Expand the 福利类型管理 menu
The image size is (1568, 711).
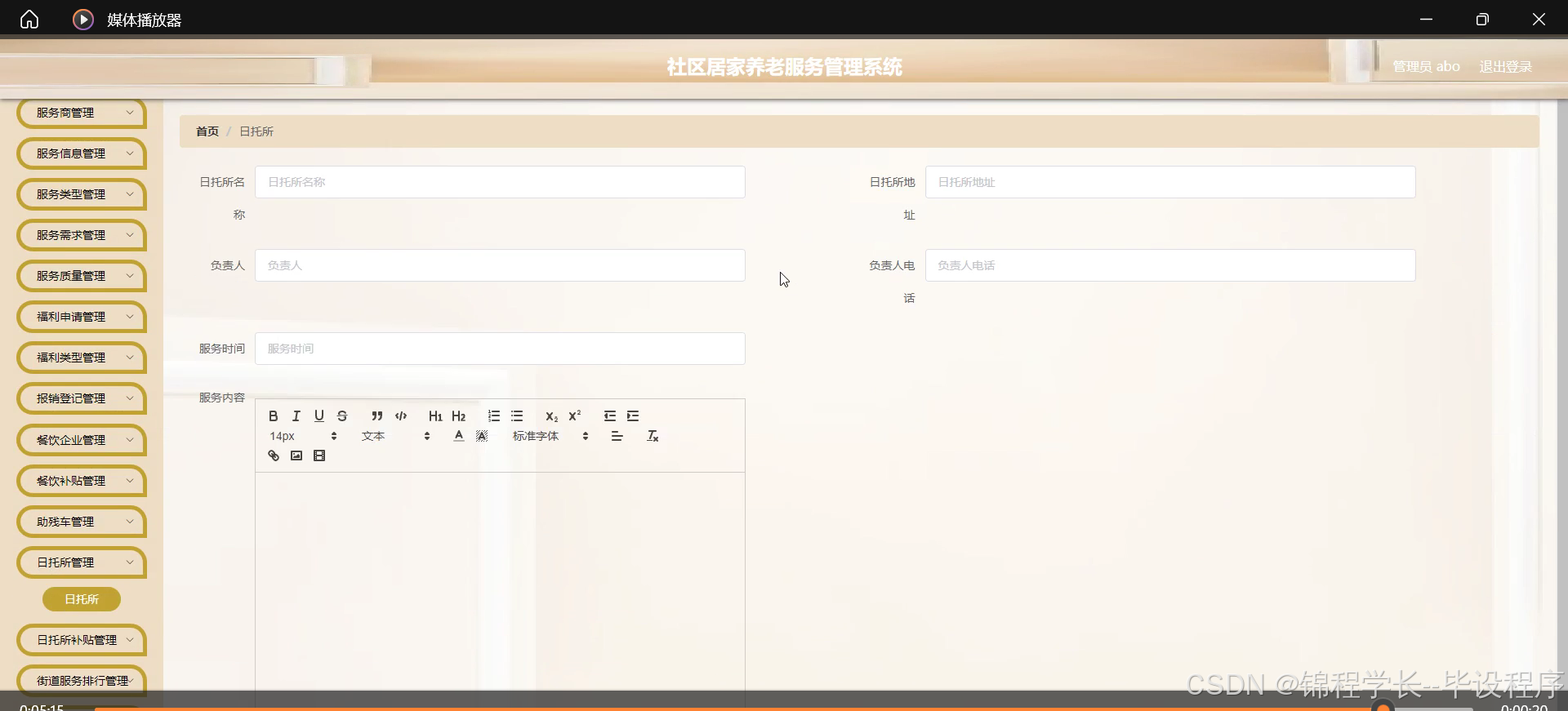tap(82, 358)
